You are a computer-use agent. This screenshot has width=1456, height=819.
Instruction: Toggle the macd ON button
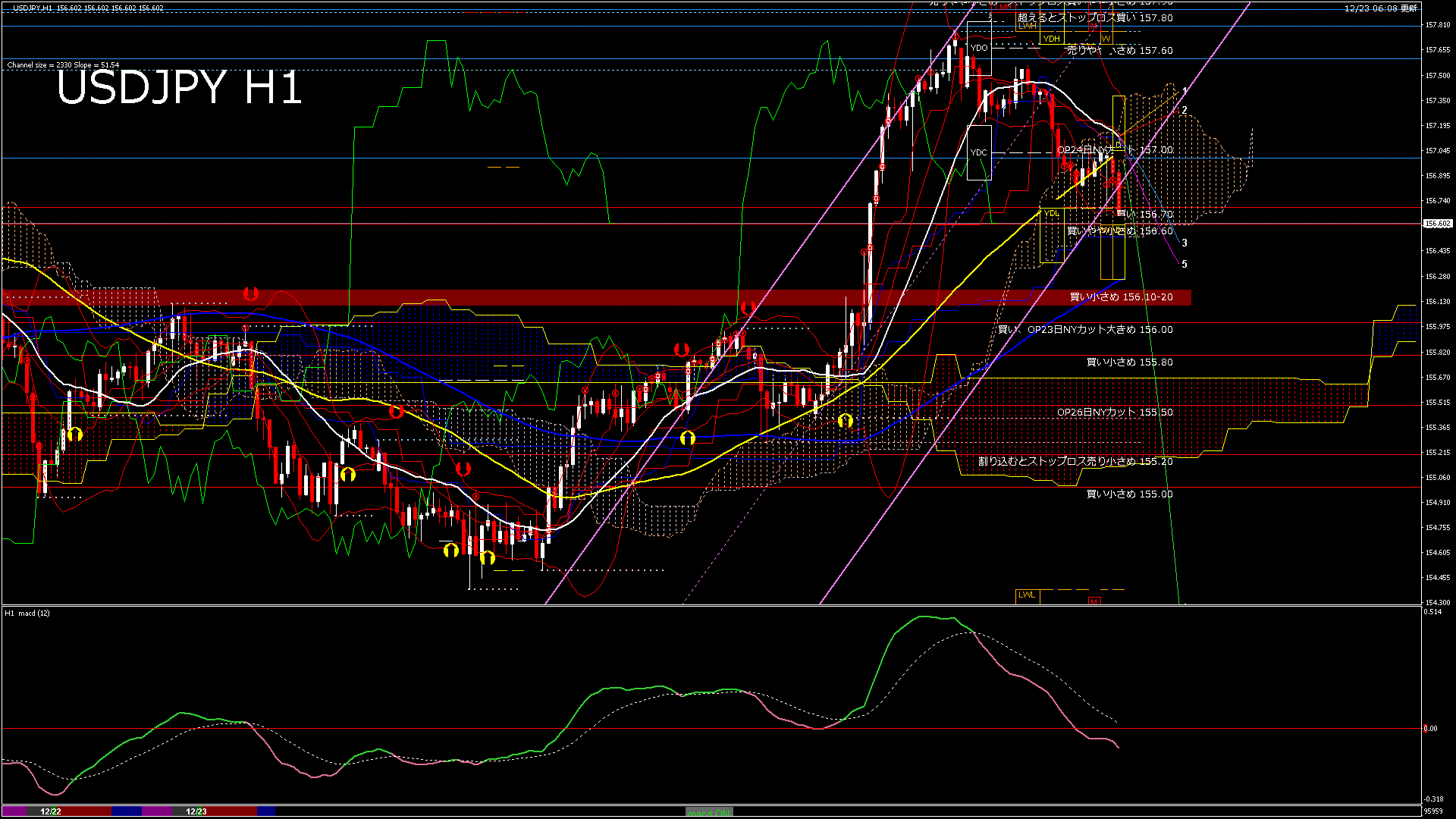[709, 811]
